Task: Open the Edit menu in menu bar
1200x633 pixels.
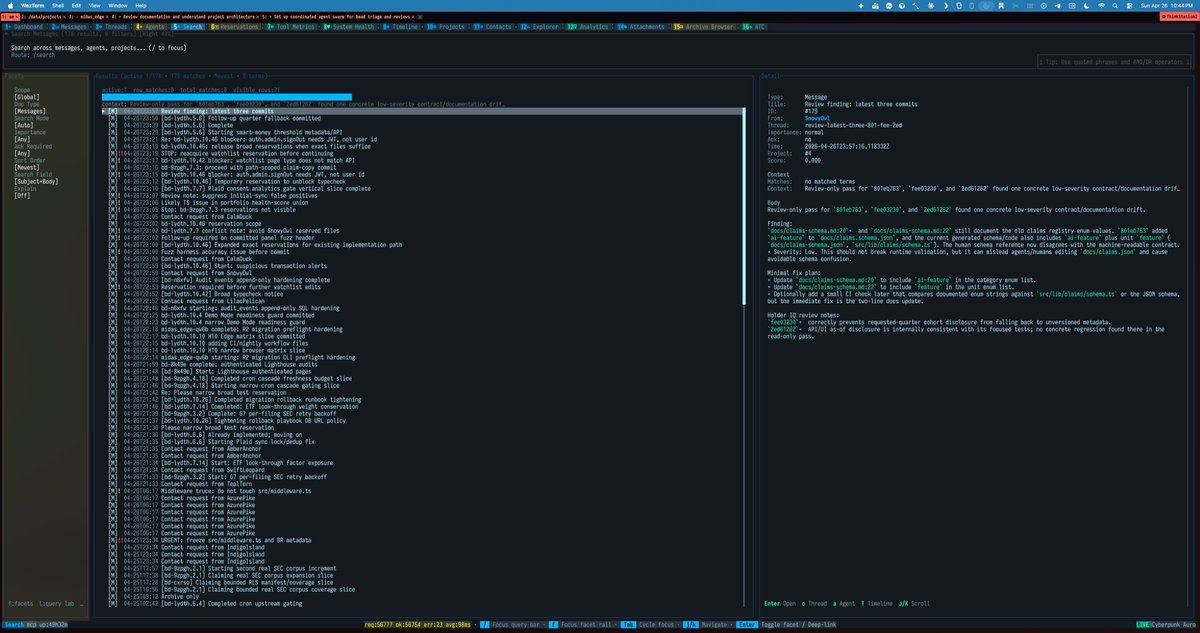Action: click(78, 5)
